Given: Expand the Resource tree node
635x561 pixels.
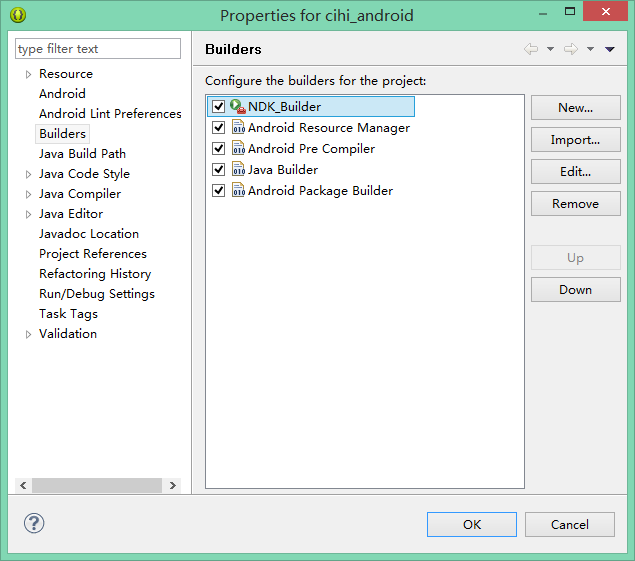Looking at the screenshot, I should (x=28, y=74).
